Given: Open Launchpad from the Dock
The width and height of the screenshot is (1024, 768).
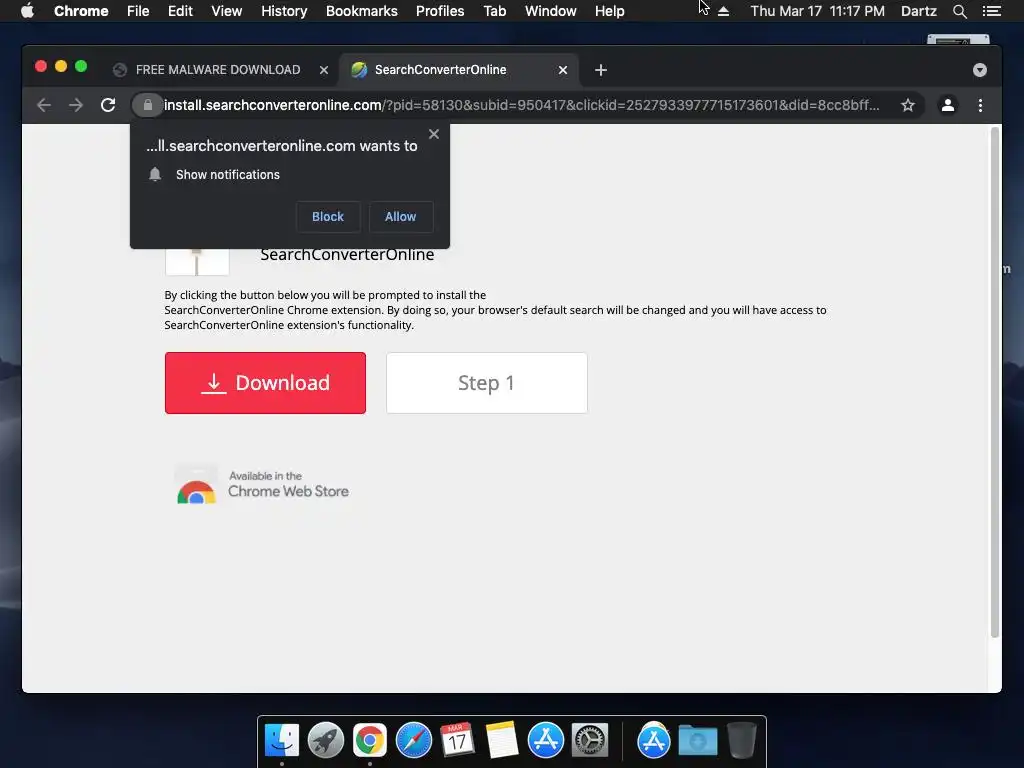Looking at the screenshot, I should click(326, 741).
